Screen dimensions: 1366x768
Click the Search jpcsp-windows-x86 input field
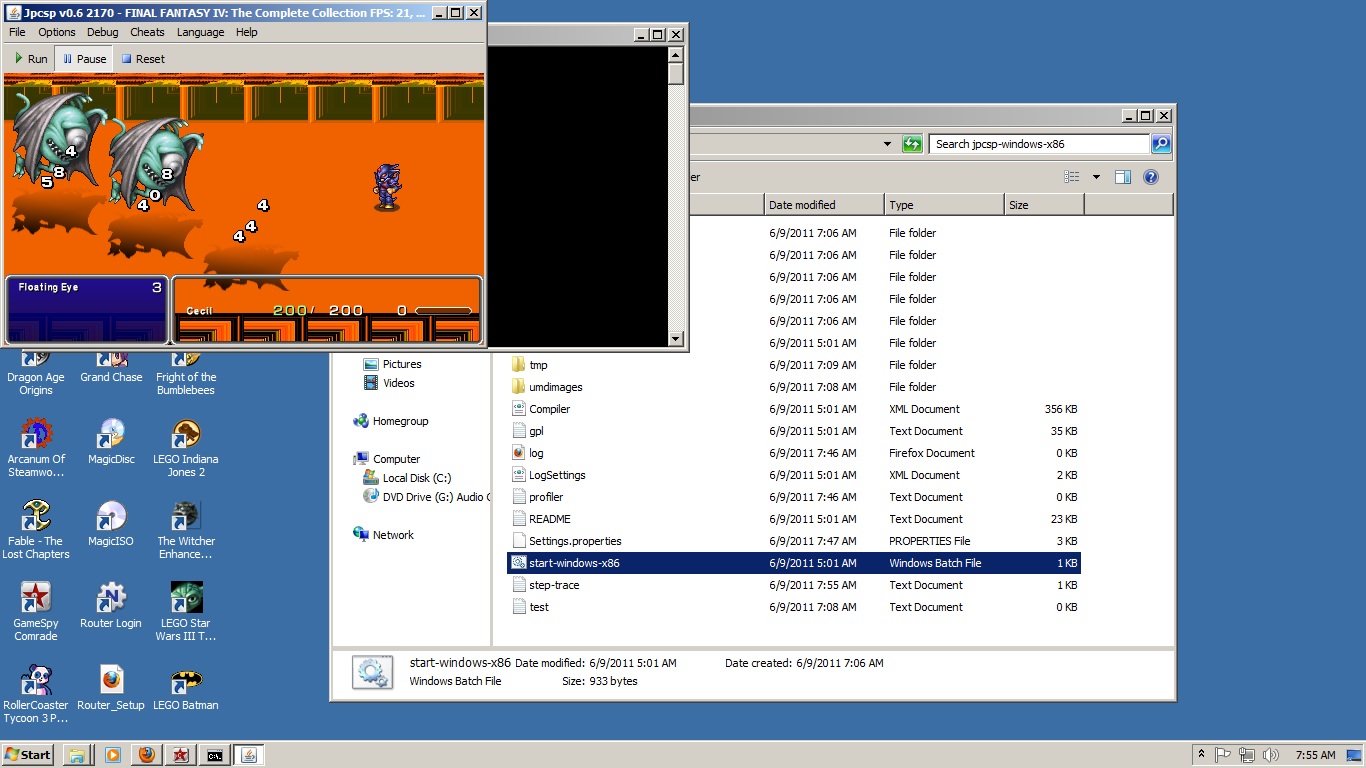(x=1038, y=144)
